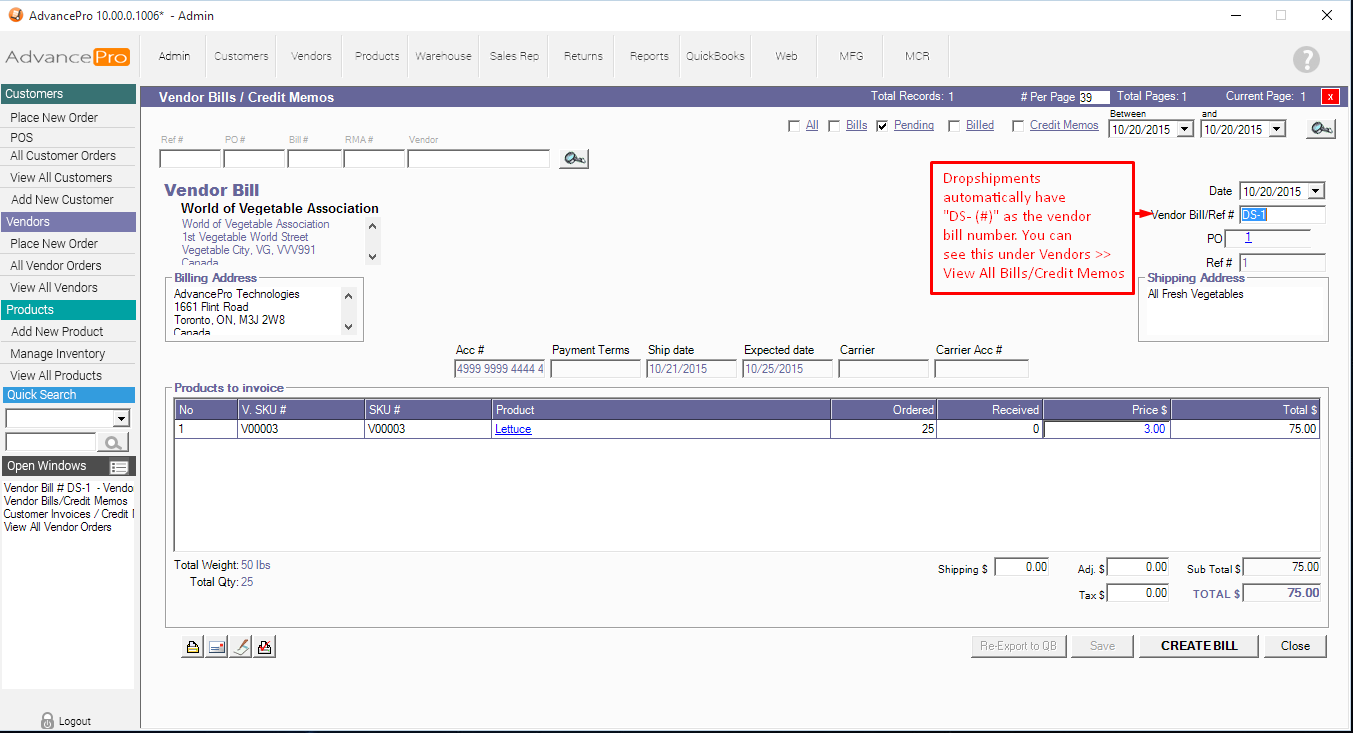
Task: Click the email envelope icon
Action: tap(216, 647)
